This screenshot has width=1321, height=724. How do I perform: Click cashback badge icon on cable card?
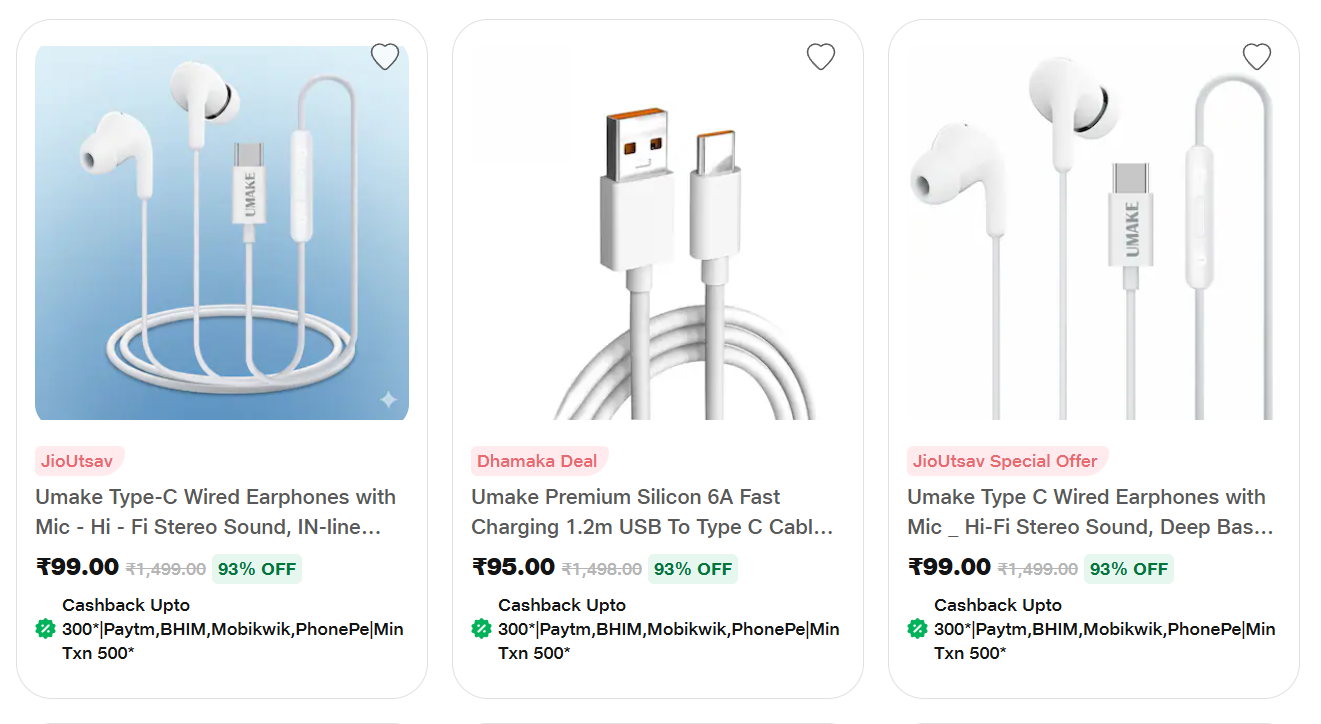(481, 629)
